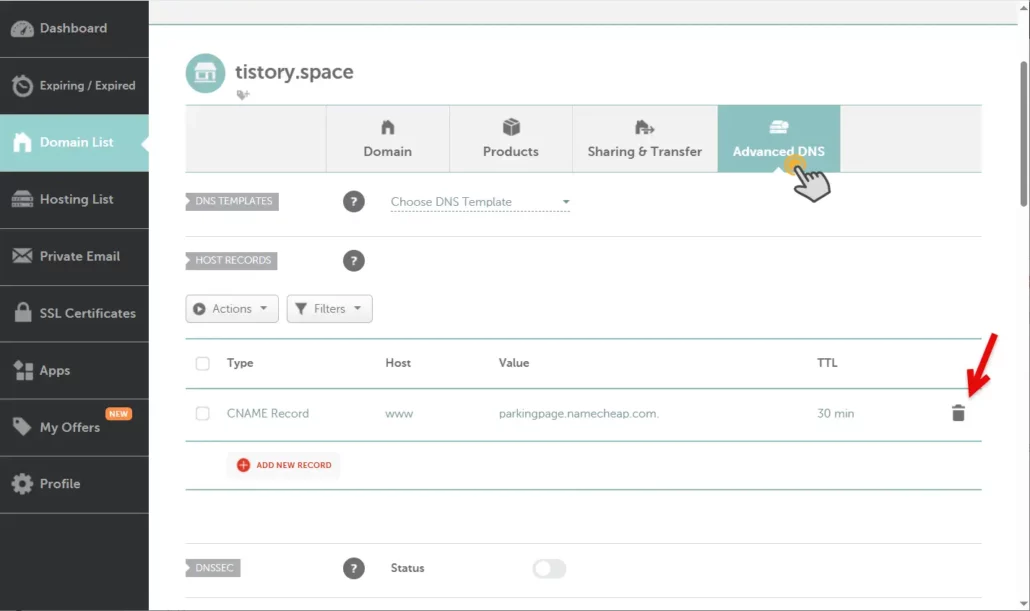Open Private Email sidebar item

coord(74,257)
